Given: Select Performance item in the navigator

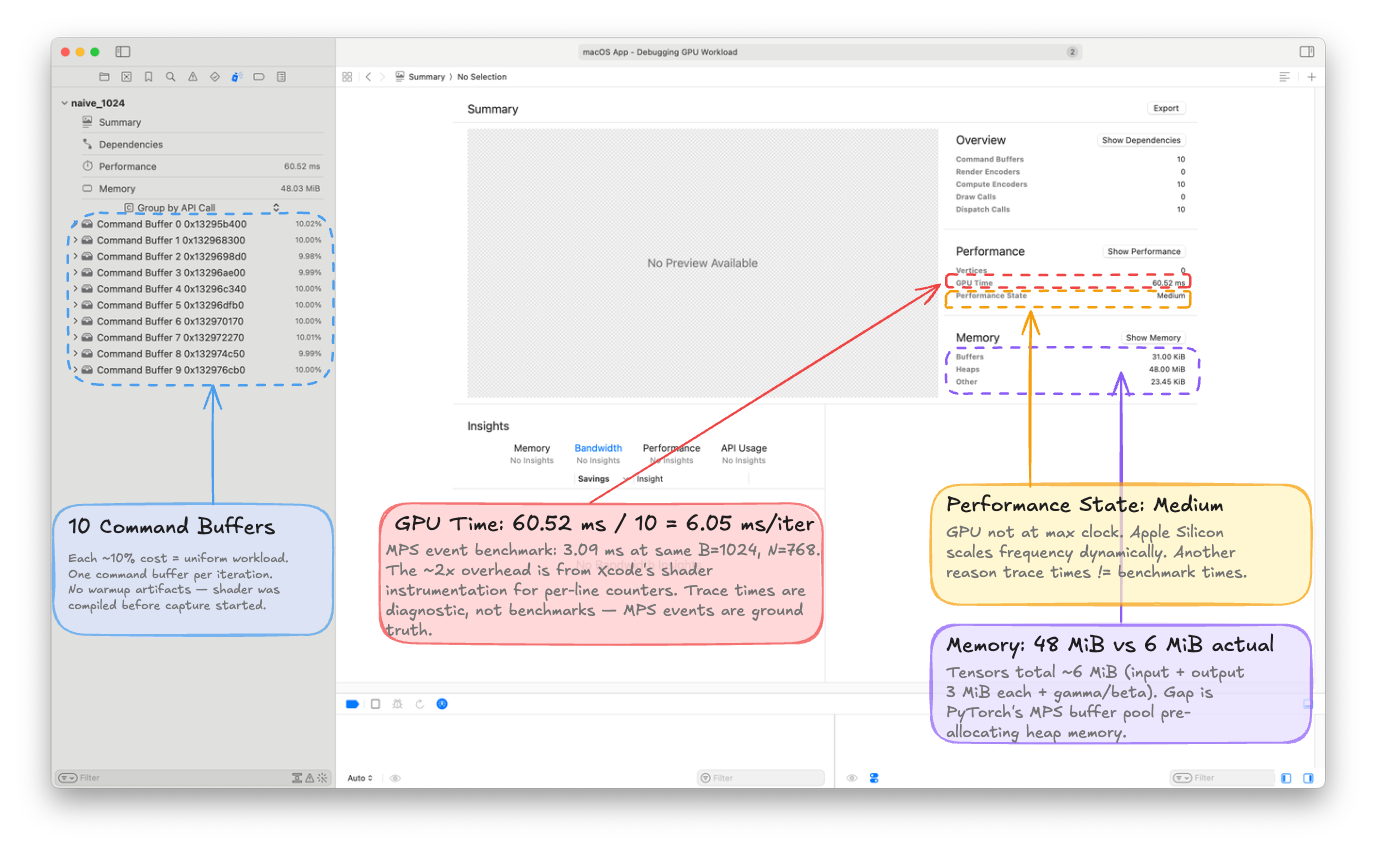Looking at the screenshot, I should (x=127, y=167).
